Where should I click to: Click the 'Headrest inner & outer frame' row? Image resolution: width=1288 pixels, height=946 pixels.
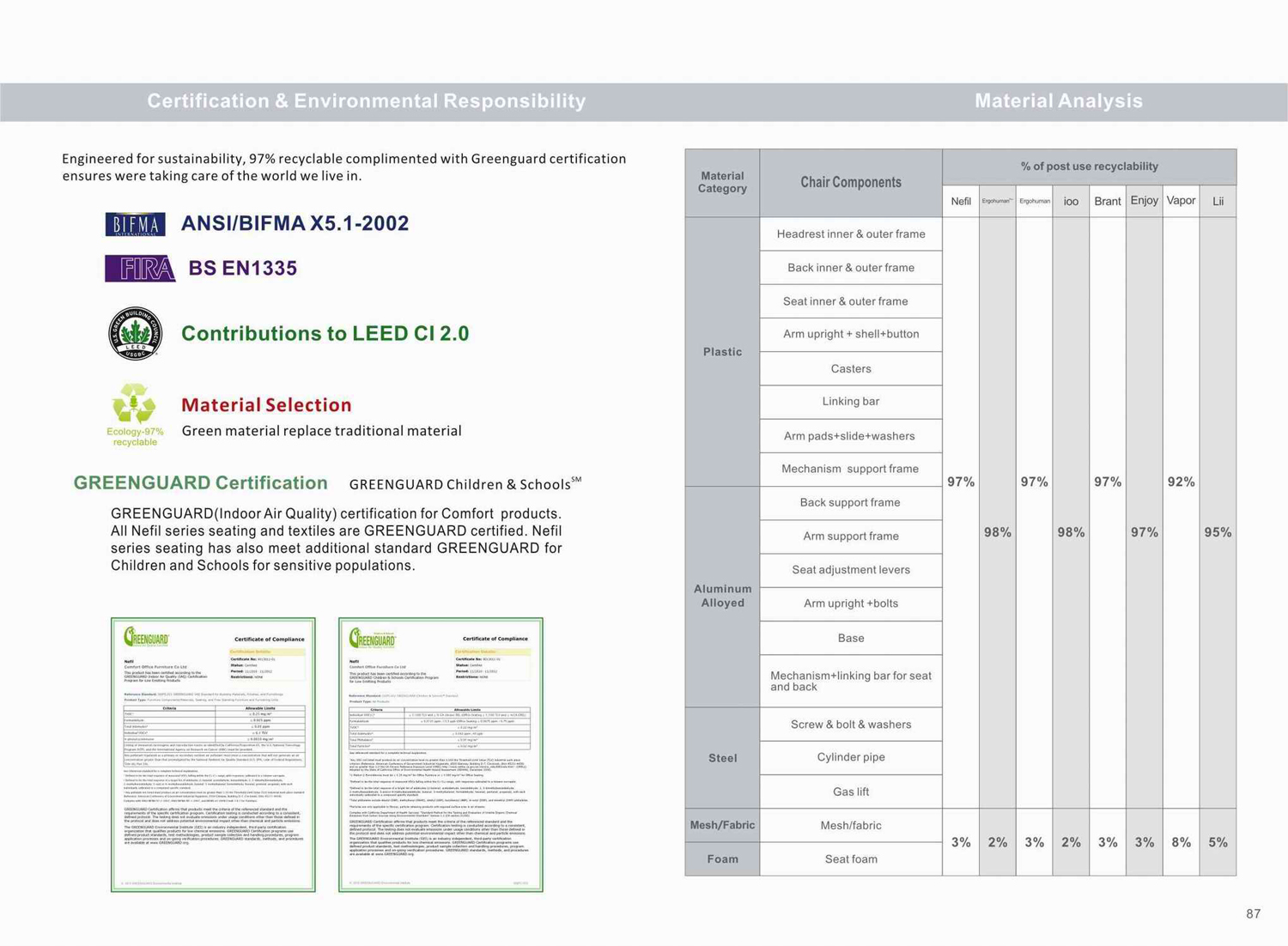[x=851, y=233]
